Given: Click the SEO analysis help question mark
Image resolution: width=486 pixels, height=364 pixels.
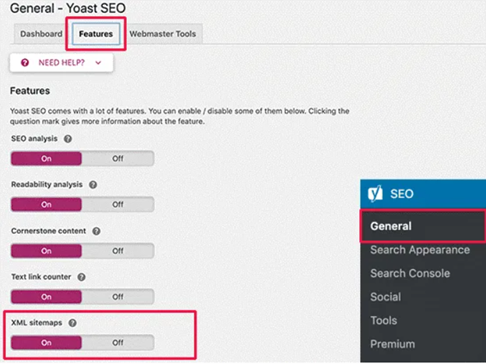Looking at the screenshot, I should coord(68,139).
